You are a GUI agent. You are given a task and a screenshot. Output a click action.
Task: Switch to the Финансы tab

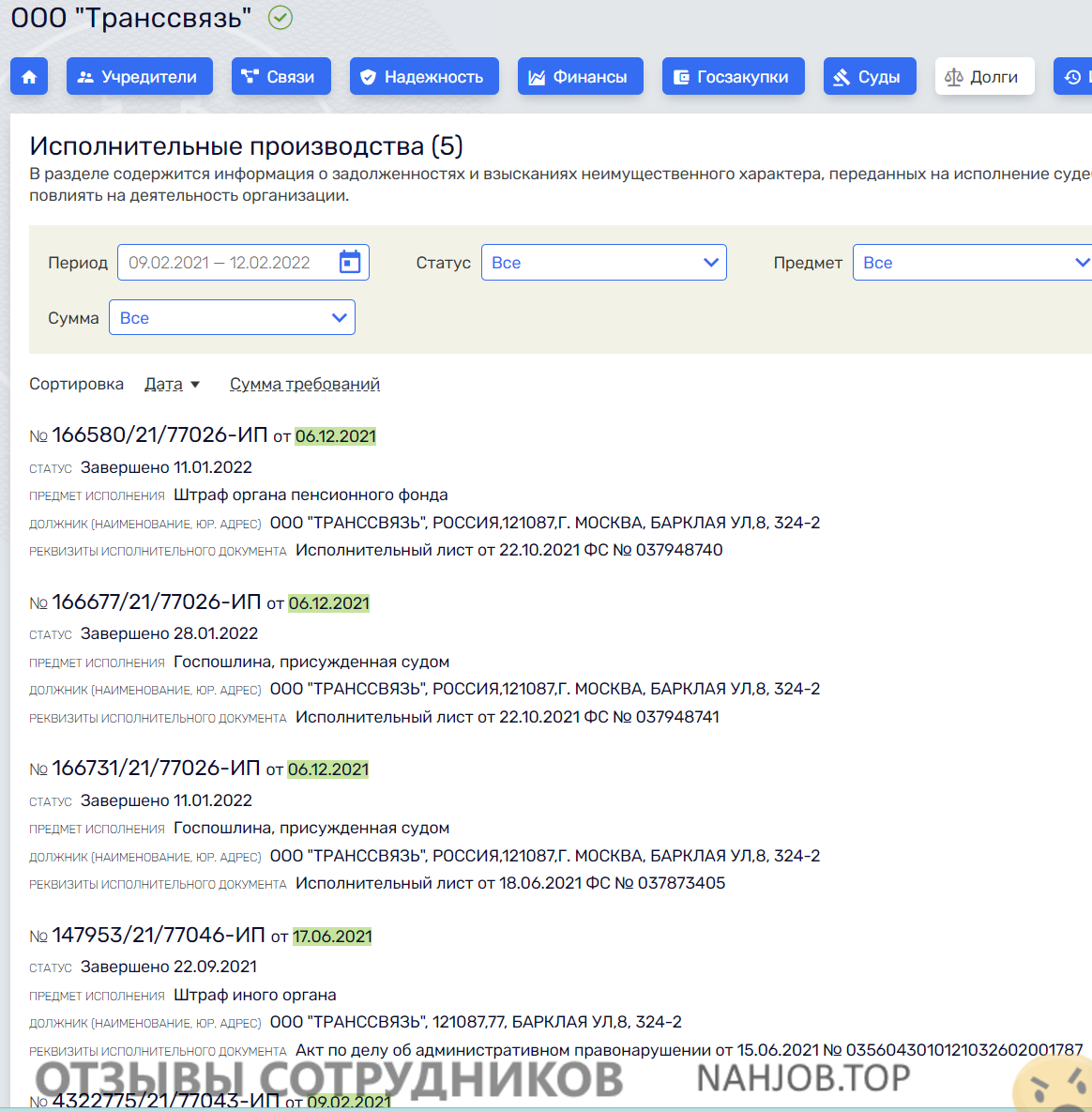tap(580, 77)
